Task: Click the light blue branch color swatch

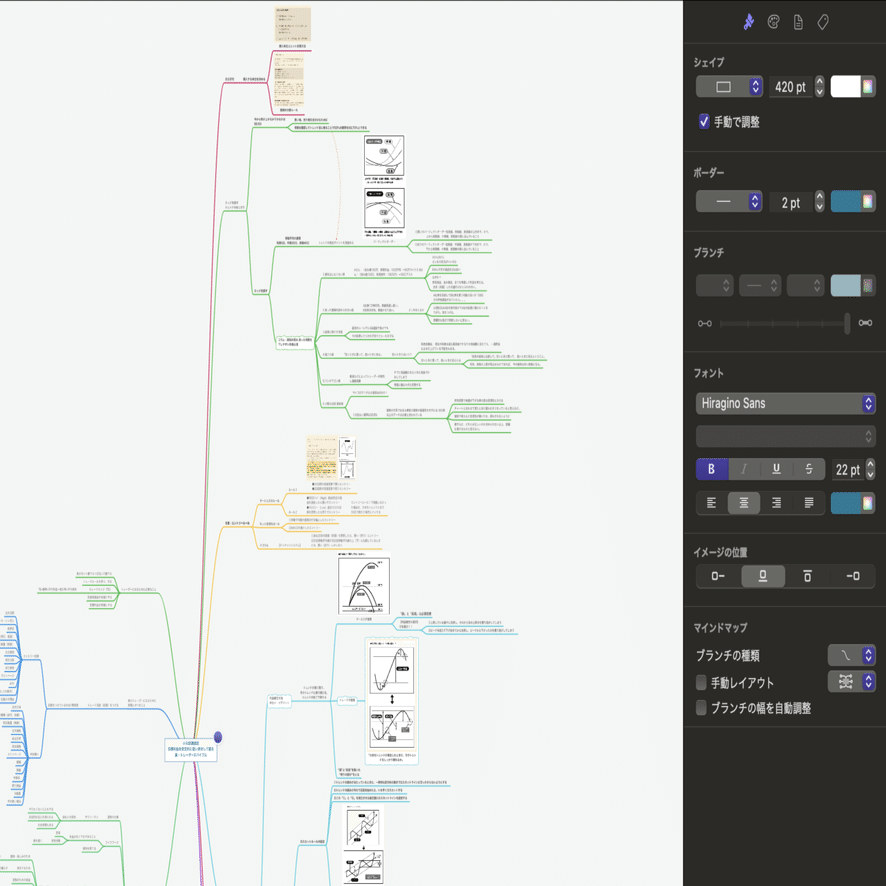Action: 845,285
